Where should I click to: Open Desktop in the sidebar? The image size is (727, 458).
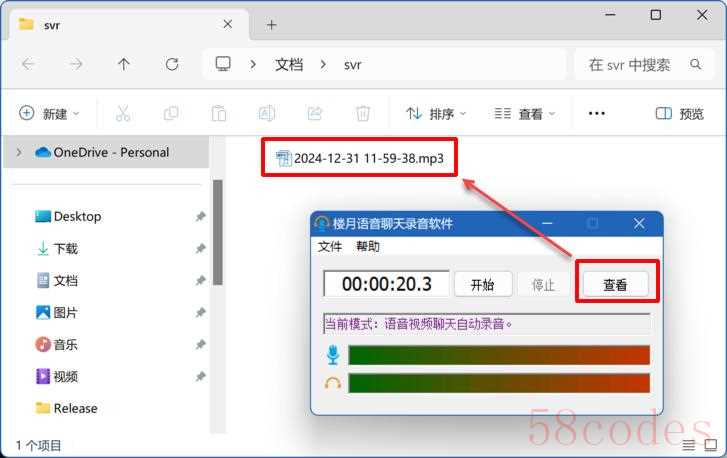[x=77, y=216]
